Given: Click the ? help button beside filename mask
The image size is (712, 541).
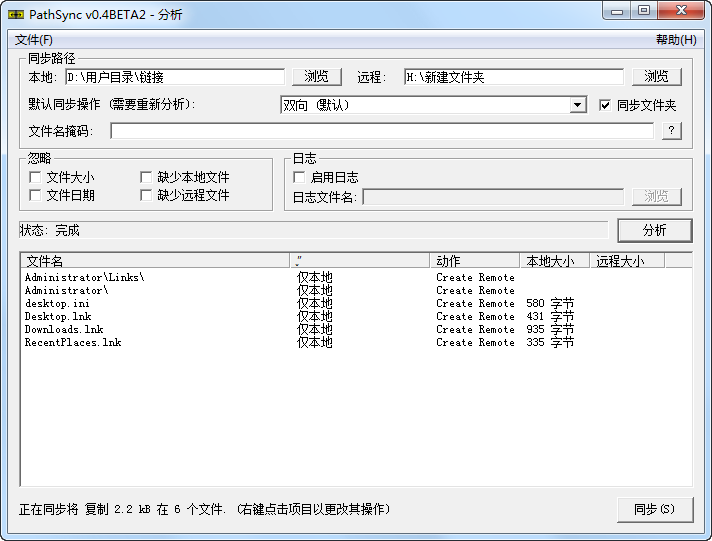Looking at the screenshot, I should pyautogui.click(x=671, y=131).
